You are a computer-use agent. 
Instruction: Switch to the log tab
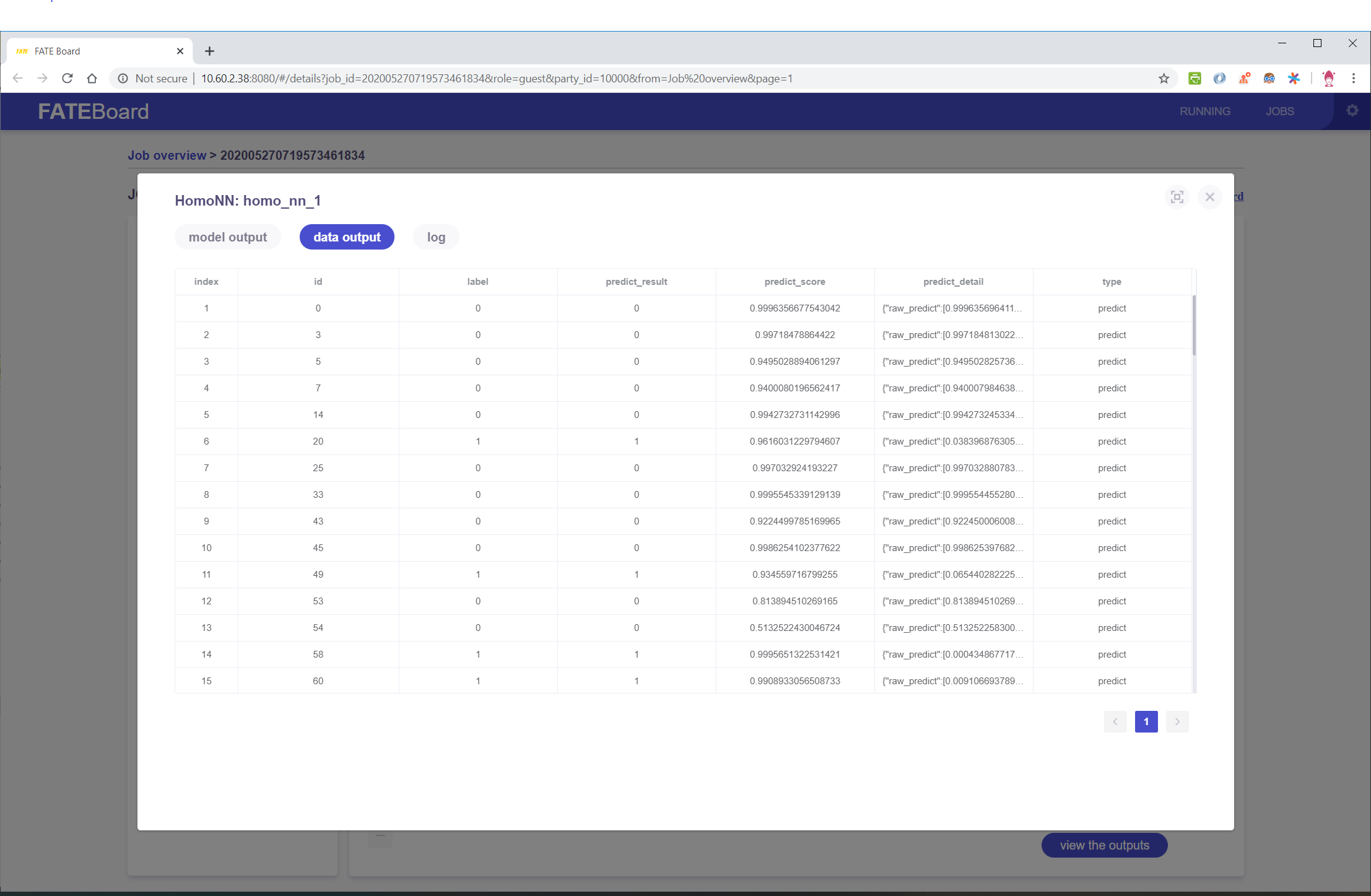436,237
